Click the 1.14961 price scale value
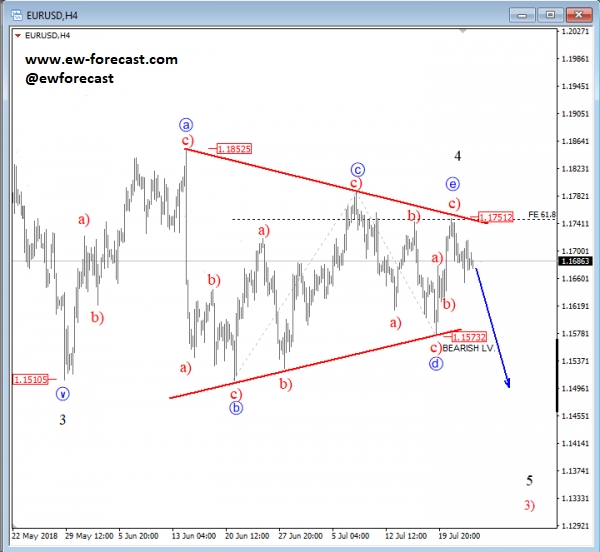The width and height of the screenshot is (600, 552). [x=575, y=388]
